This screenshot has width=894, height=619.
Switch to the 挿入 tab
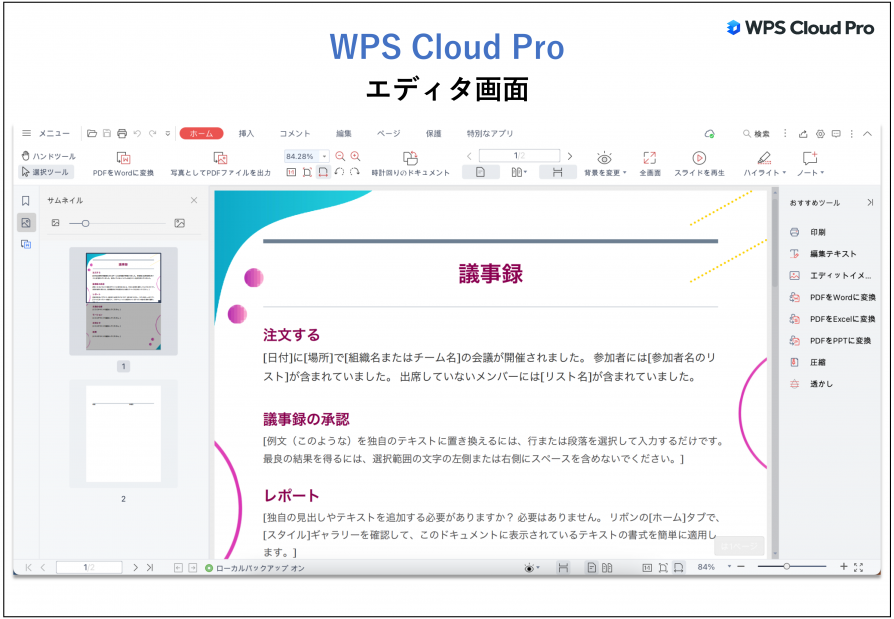(247, 133)
